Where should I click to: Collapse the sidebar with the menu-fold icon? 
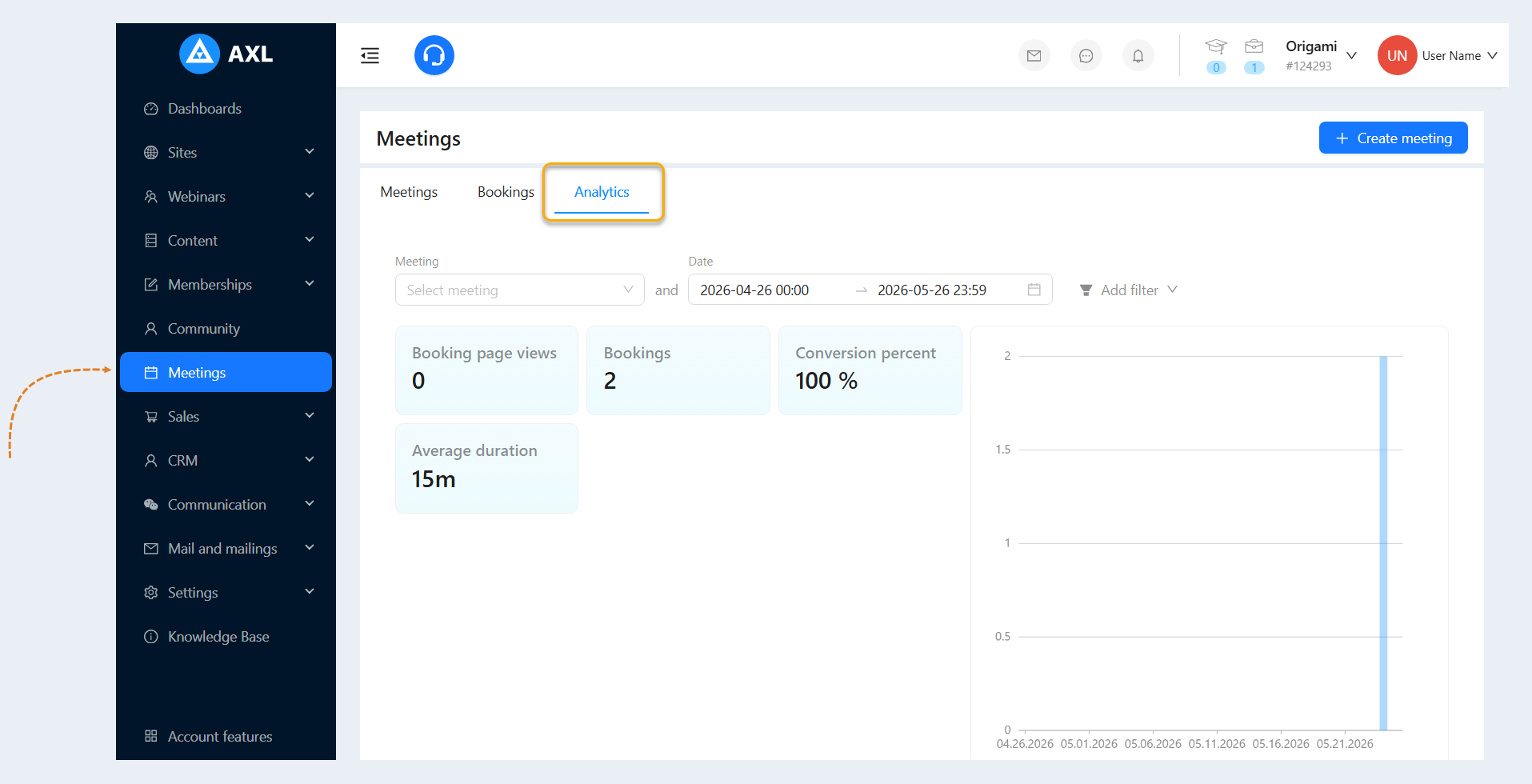pos(370,55)
